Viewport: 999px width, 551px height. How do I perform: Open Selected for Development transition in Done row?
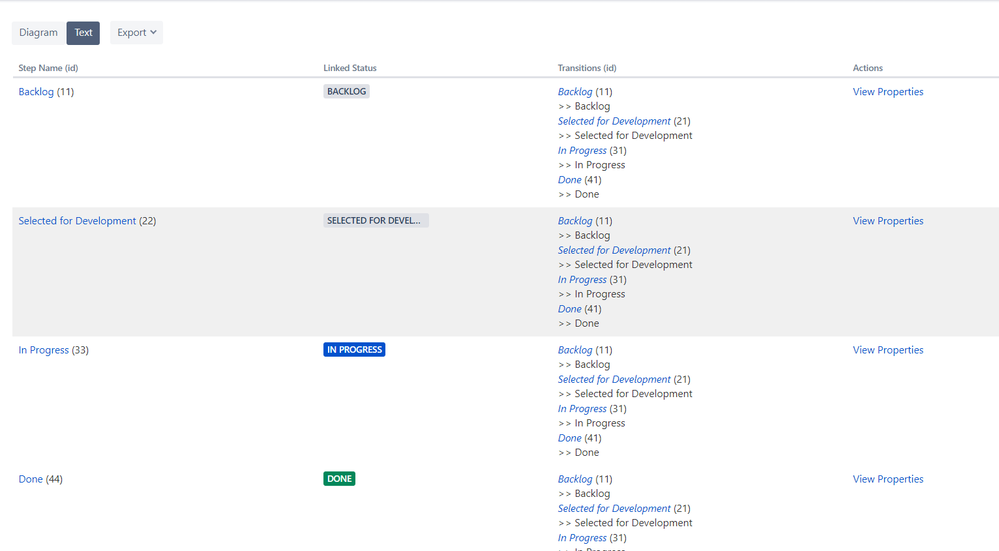click(614, 508)
